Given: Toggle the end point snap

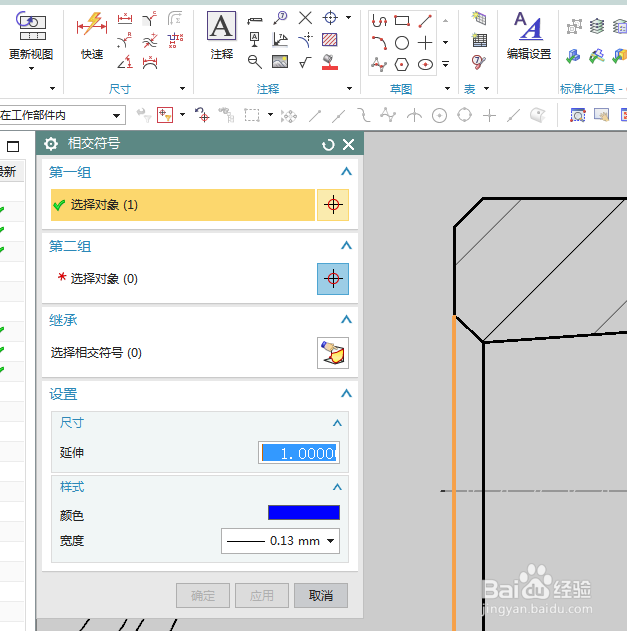Looking at the screenshot, I should click(315, 115).
